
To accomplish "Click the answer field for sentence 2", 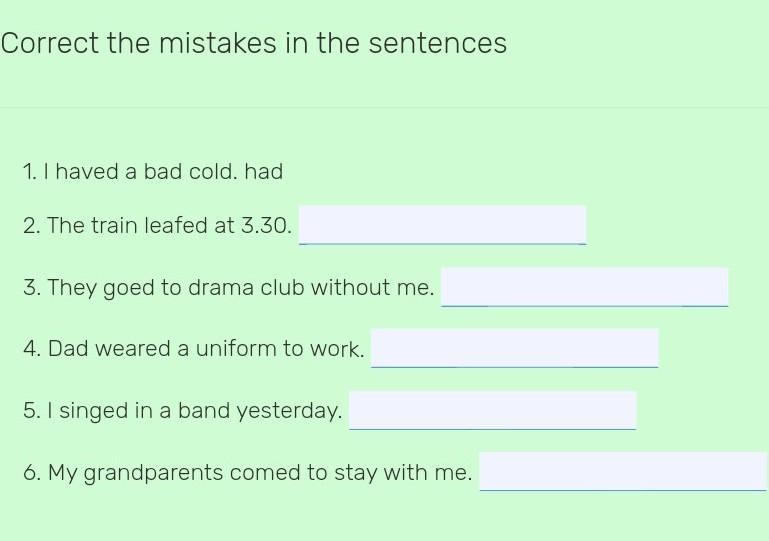I will tap(442, 225).
